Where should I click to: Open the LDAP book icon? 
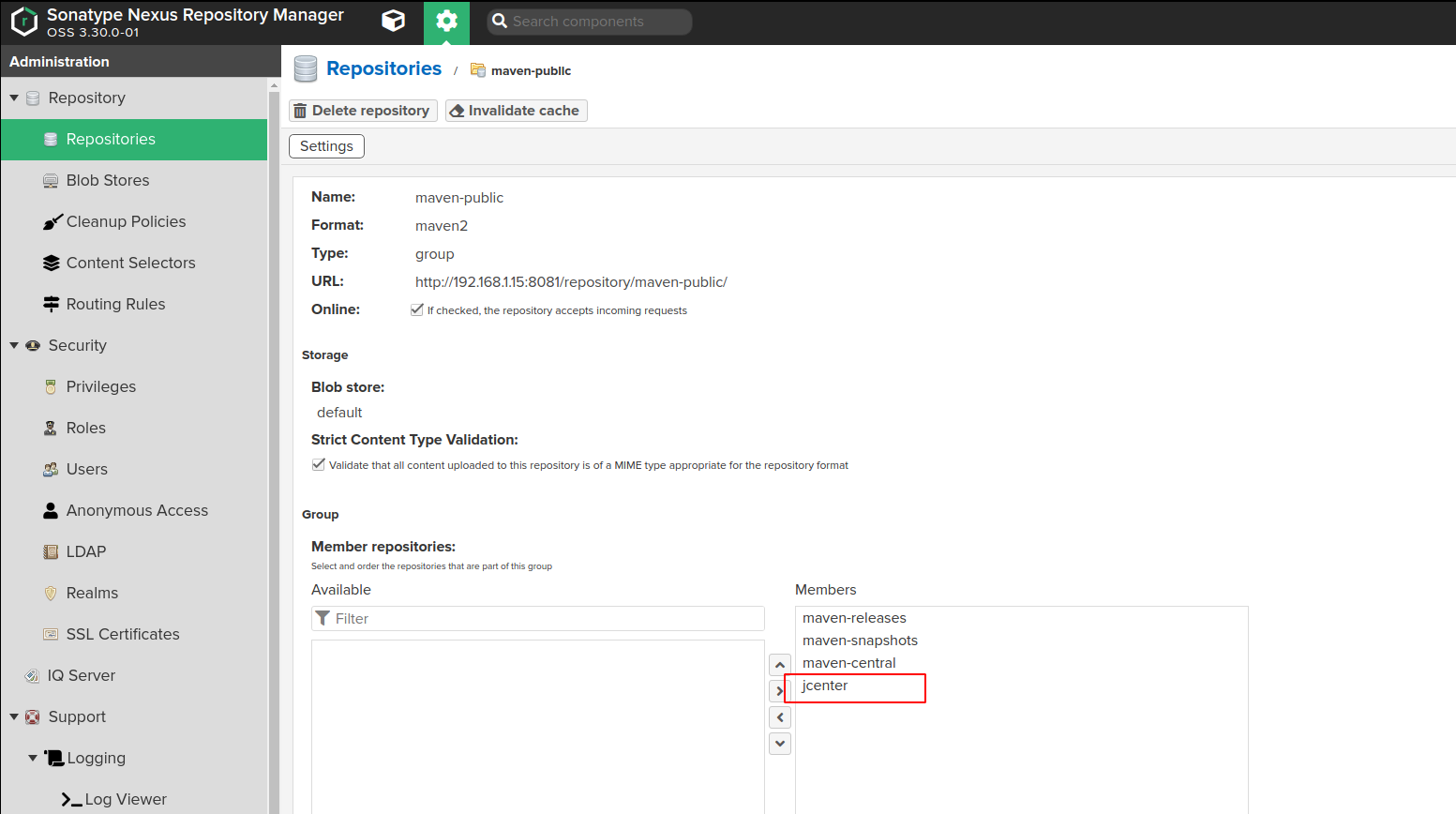51,551
